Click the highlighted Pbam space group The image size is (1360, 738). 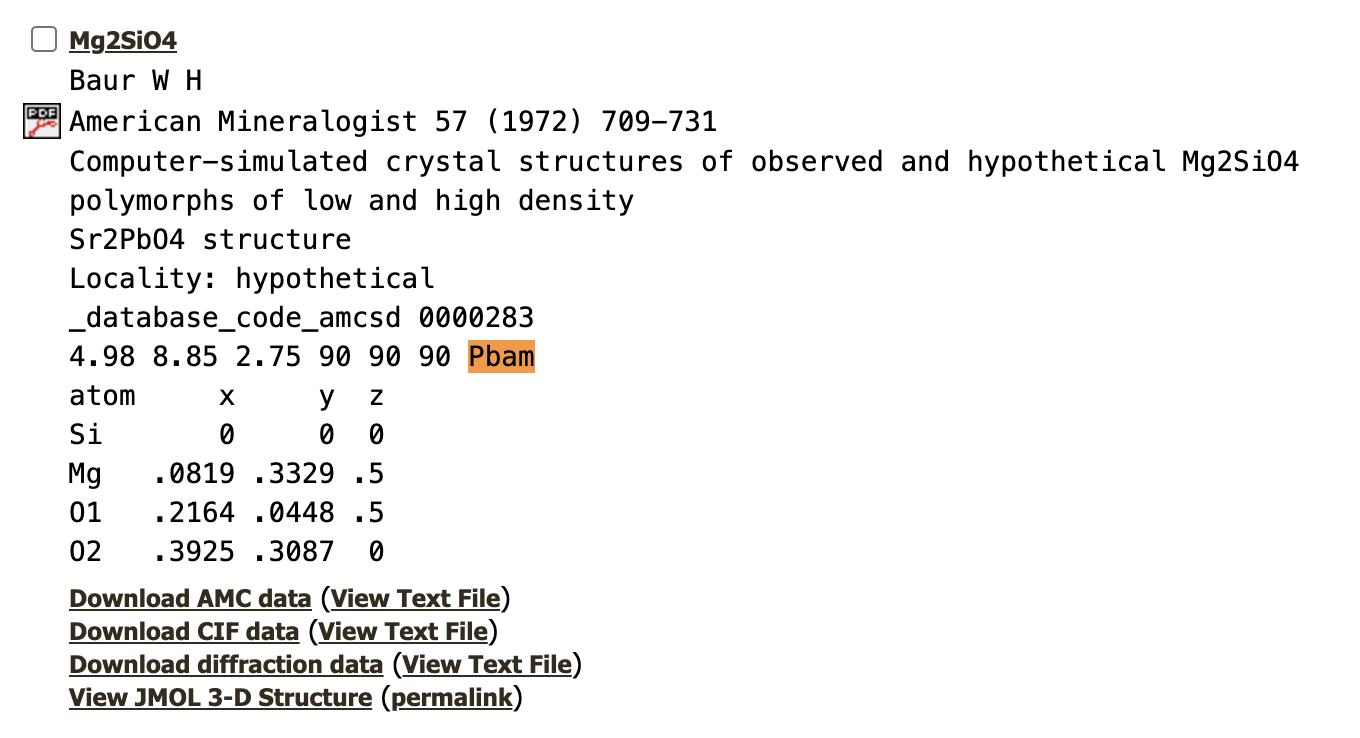click(501, 358)
